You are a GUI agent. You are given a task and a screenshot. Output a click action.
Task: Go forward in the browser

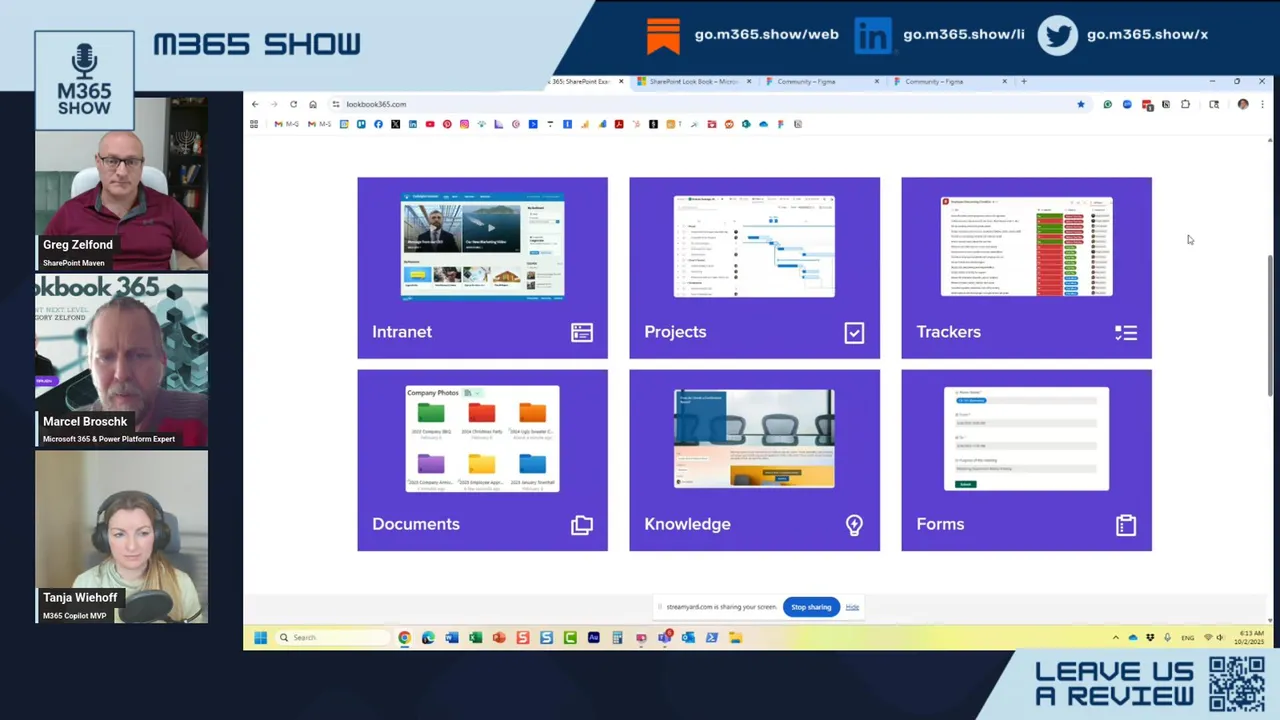(274, 104)
